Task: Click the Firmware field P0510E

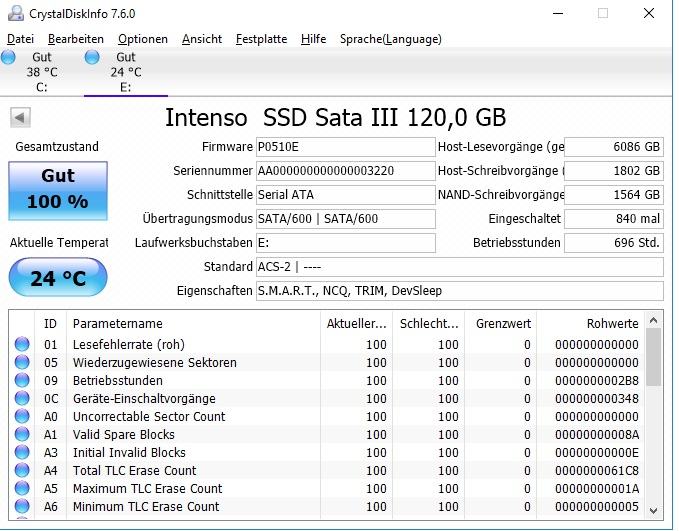Action: click(346, 147)
